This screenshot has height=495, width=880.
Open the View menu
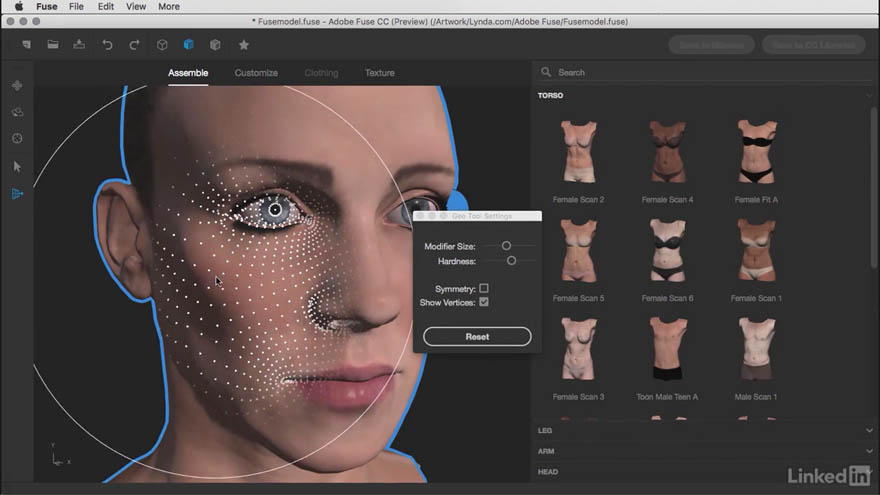(x=136, y=7)
